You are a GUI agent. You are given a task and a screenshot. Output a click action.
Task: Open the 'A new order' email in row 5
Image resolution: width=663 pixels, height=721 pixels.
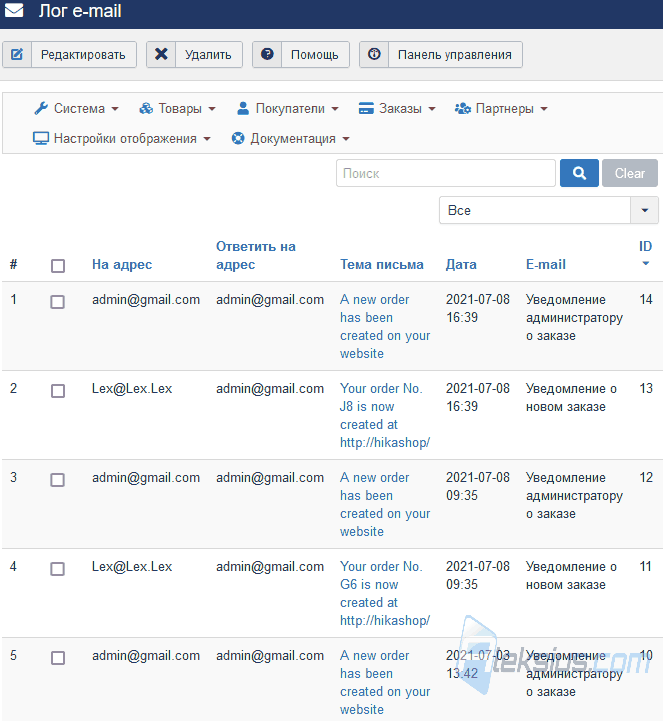pos(385,682)
